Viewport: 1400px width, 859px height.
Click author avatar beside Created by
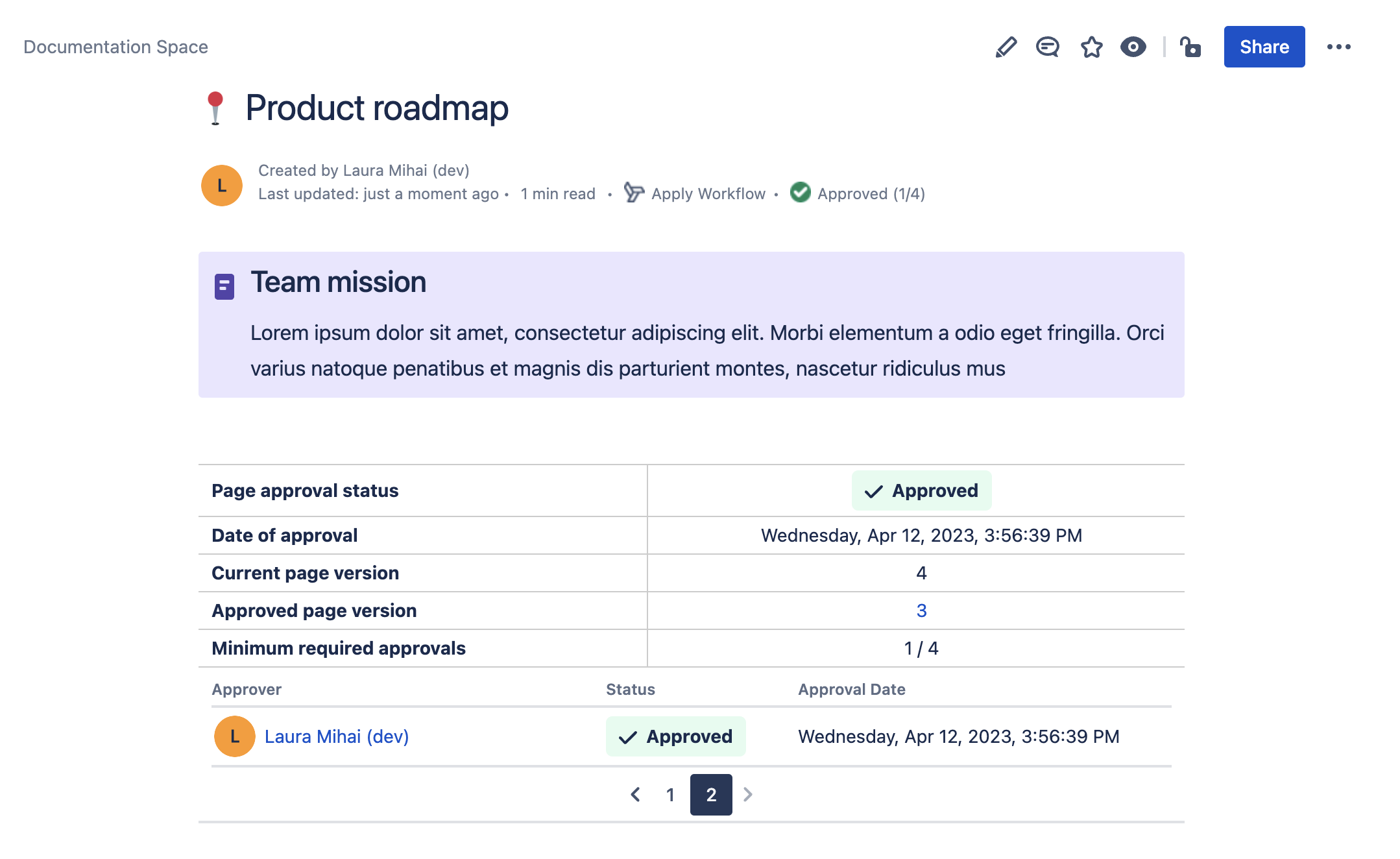tap(222, 186)
